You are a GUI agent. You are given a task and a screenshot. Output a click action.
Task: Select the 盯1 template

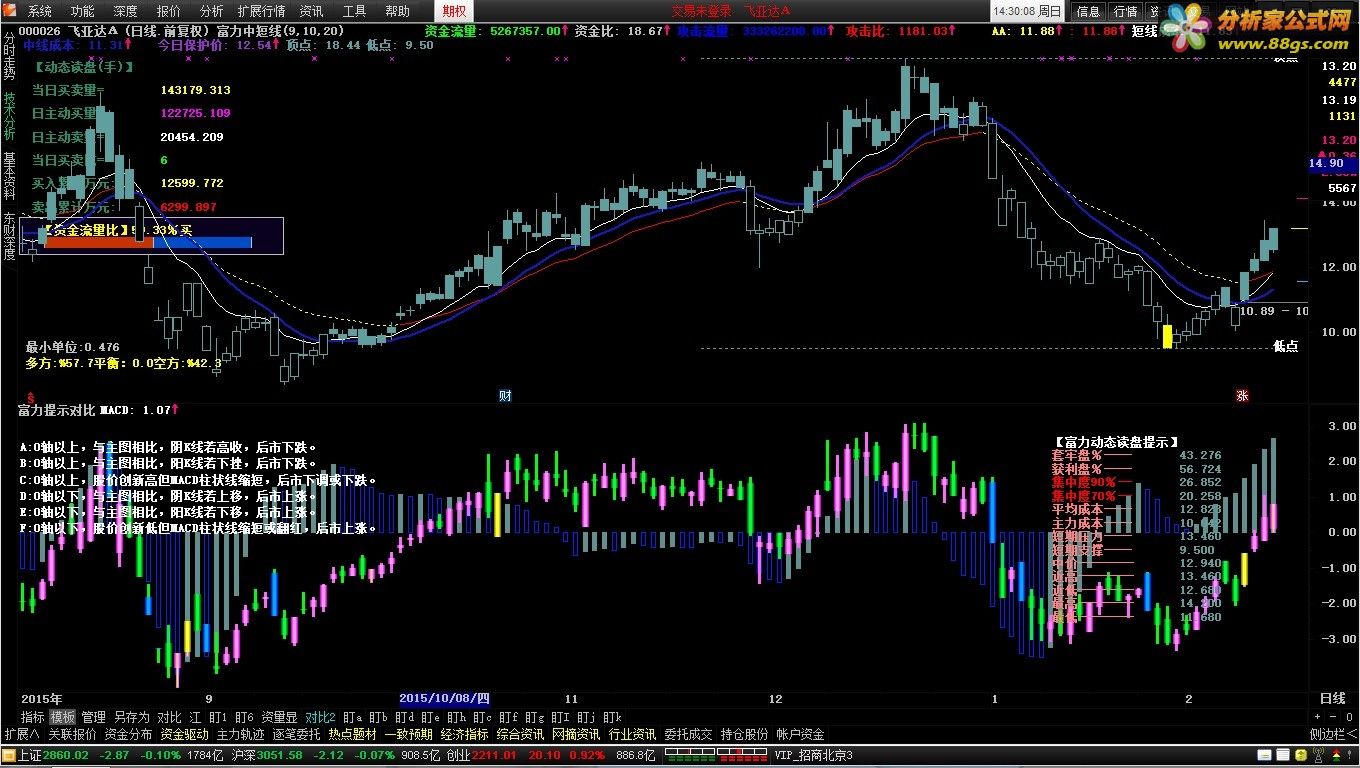(218, 717)
